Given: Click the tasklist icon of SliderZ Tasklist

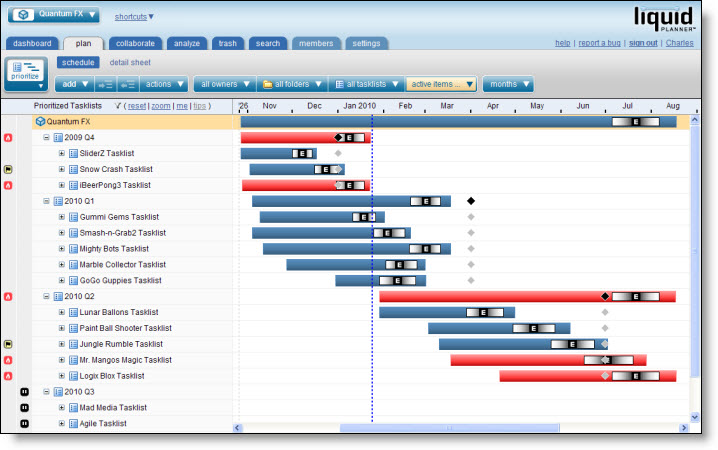Looking at the screenshot, I should pos(73,153).
